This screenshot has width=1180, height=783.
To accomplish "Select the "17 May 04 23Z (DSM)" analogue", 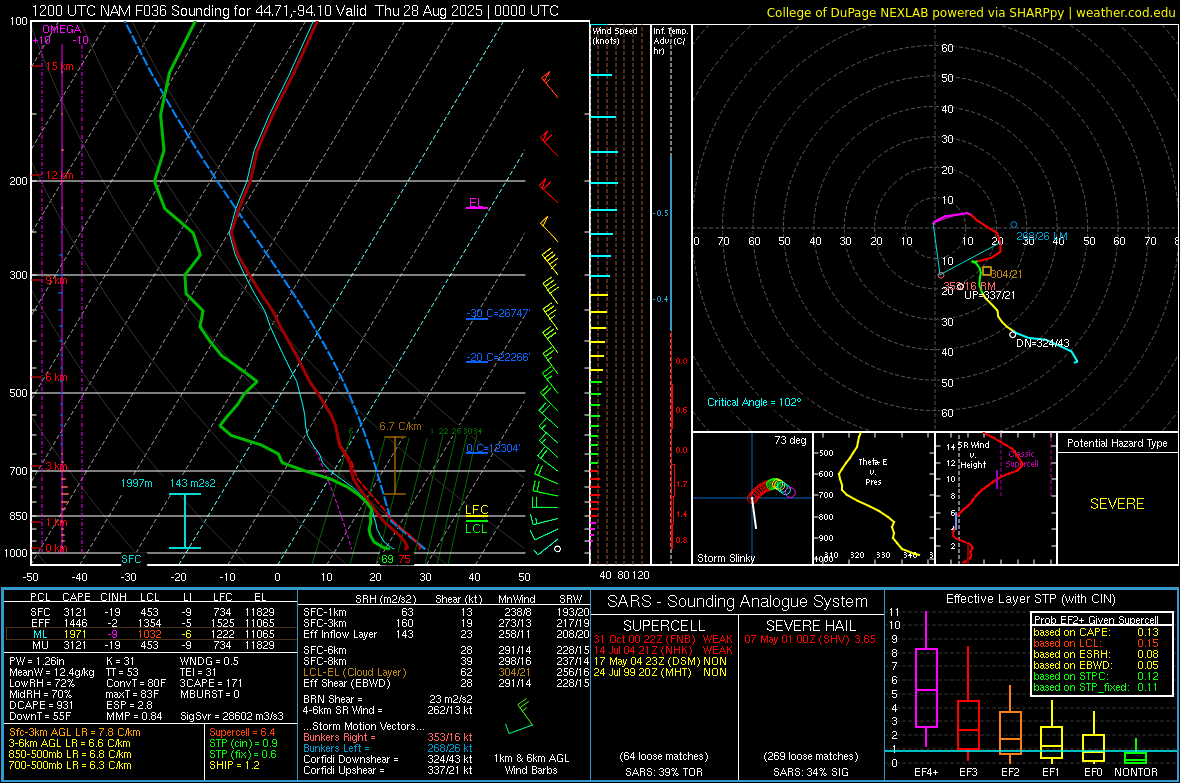I will (646, 661).
